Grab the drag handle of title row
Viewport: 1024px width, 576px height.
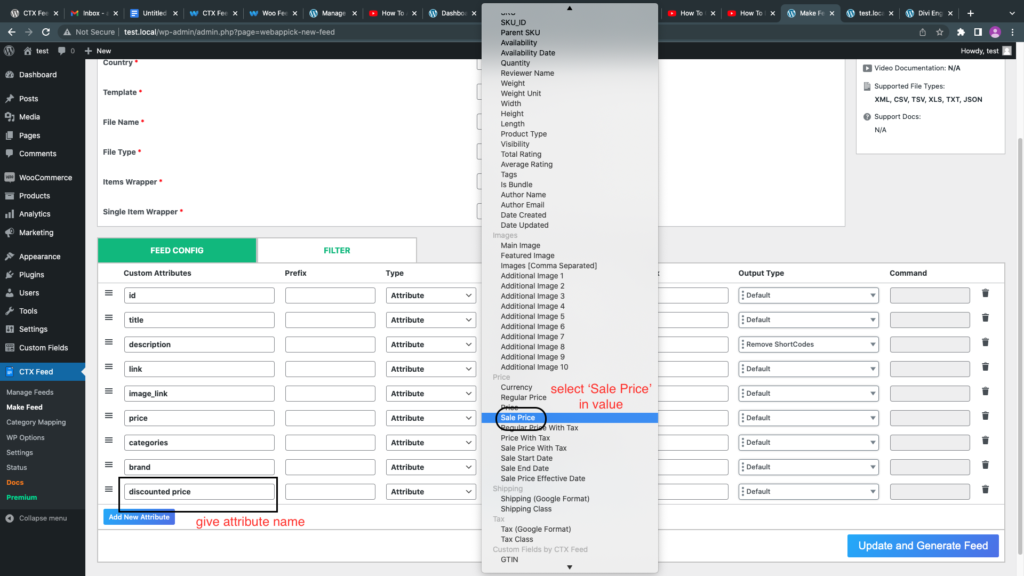click(109, 317)
